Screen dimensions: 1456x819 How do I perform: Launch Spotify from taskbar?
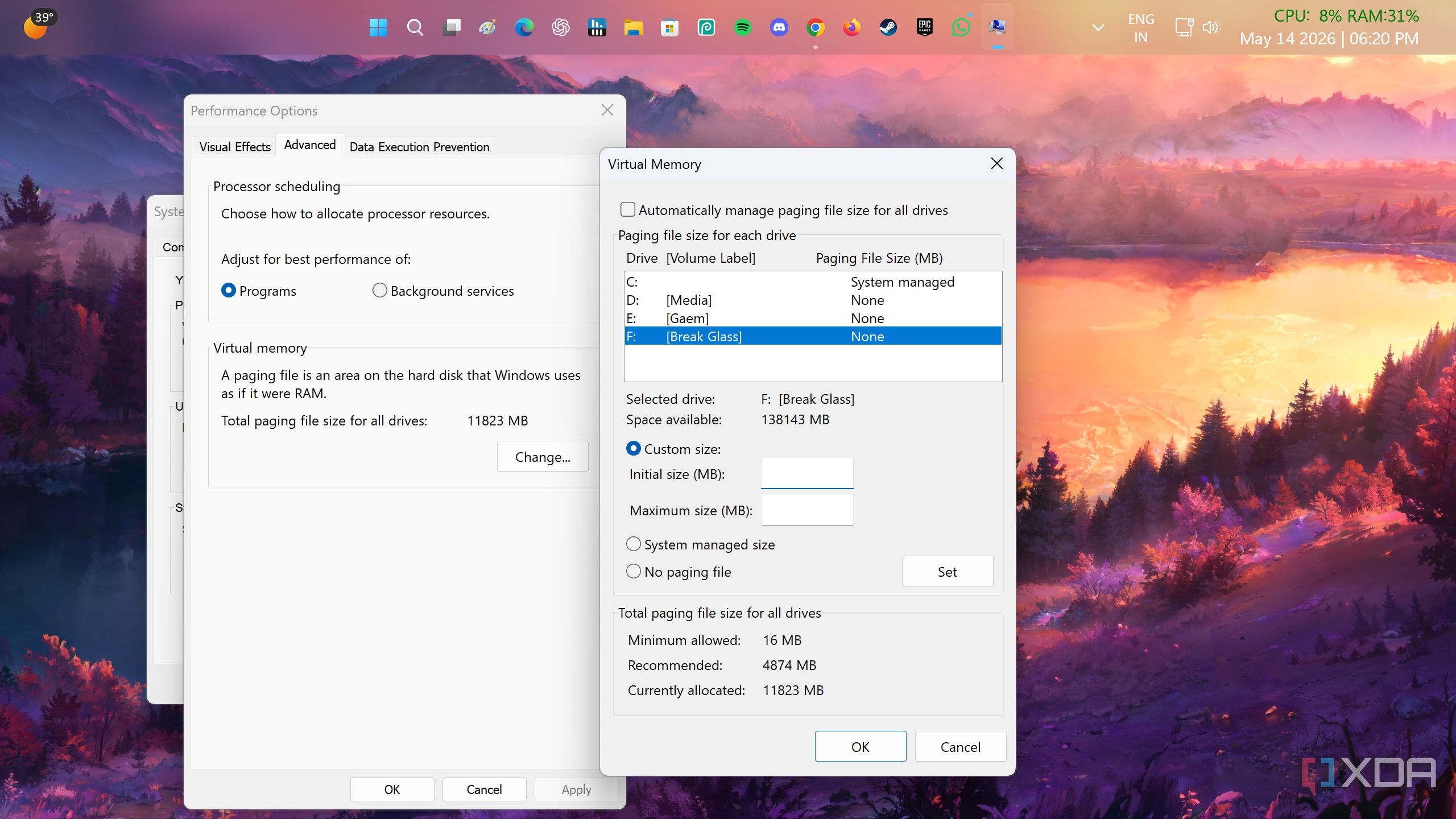(742, 27)
